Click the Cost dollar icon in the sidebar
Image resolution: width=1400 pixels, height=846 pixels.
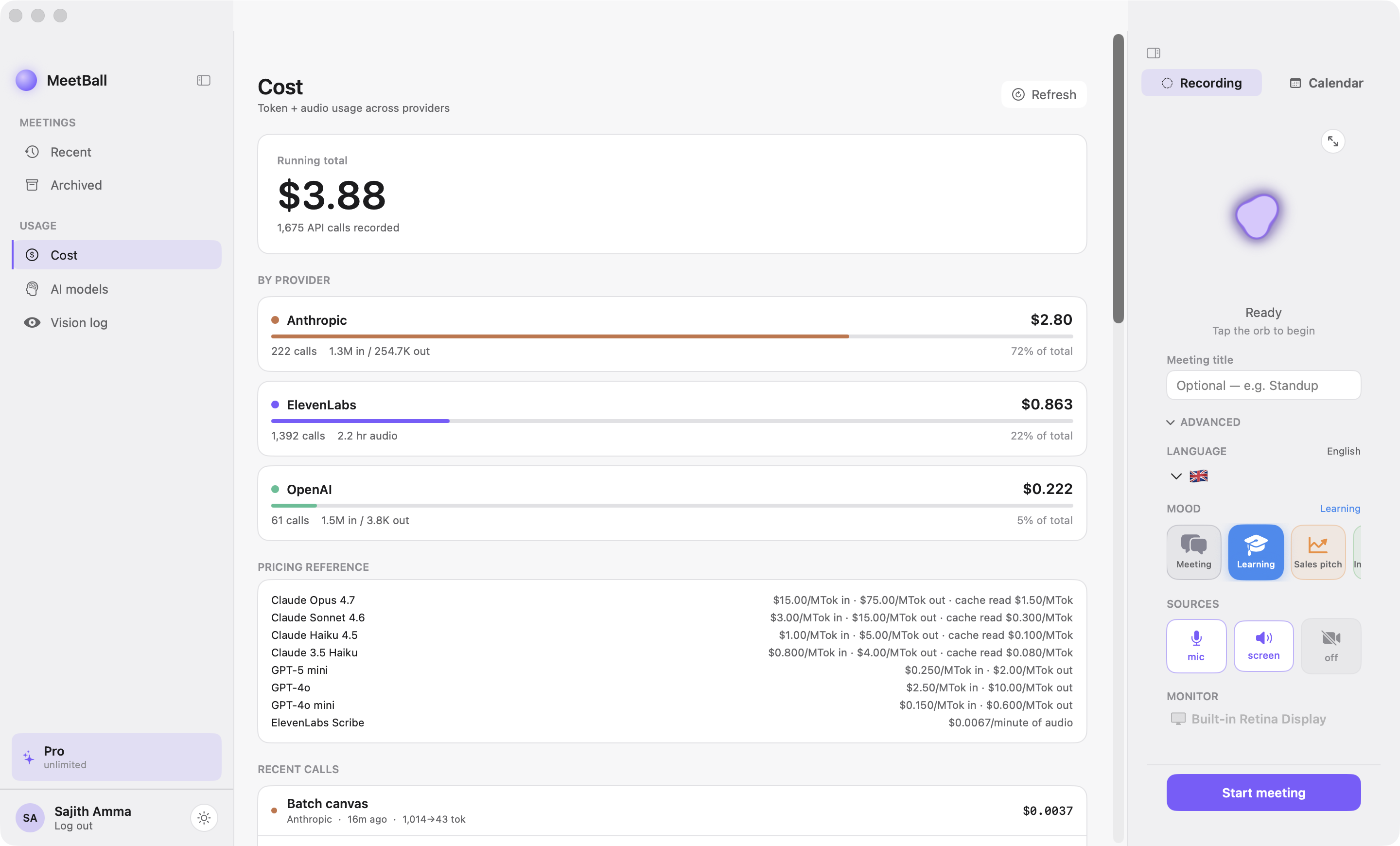[32, 255]
